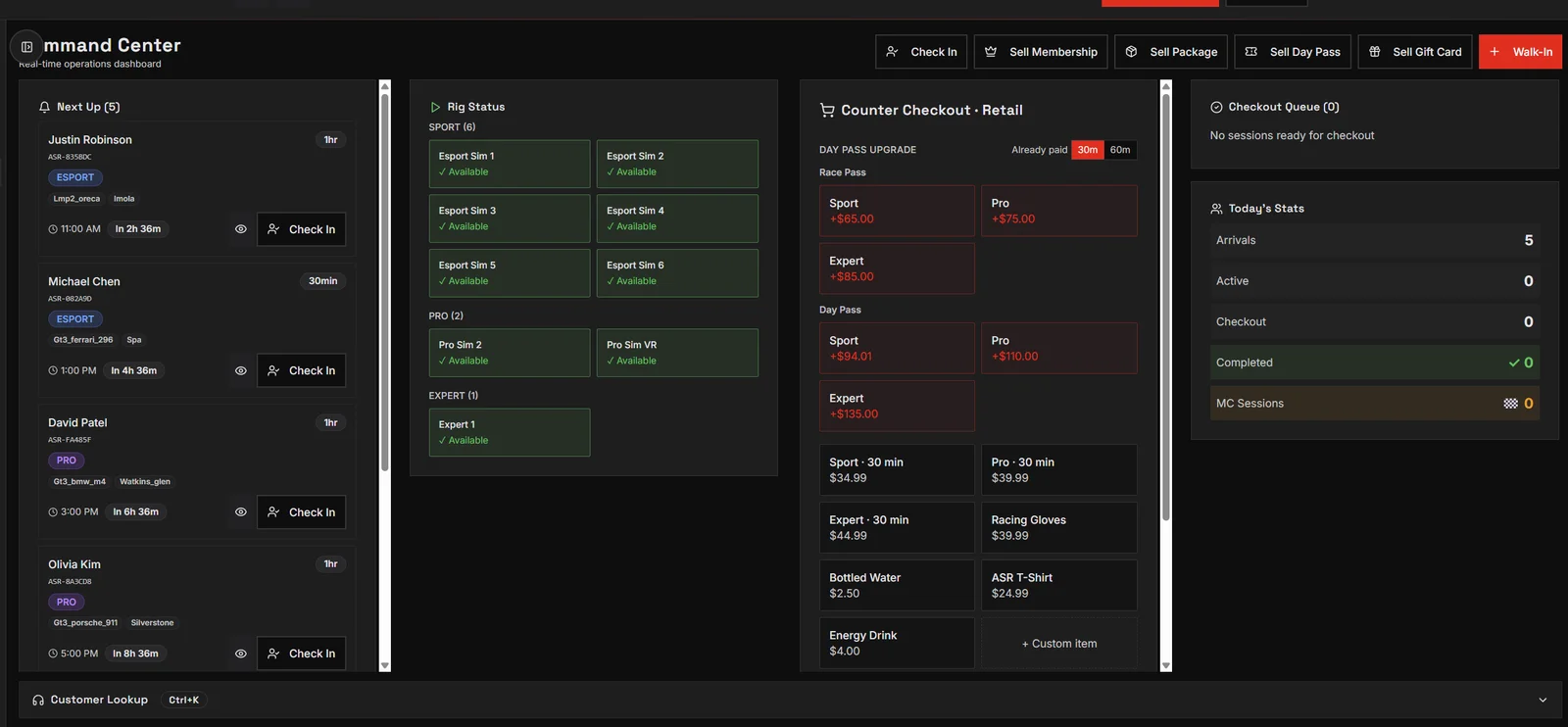Add Sport 30 min $34.99 item
Screen dimensions: 1568x727
click(897, 470)
